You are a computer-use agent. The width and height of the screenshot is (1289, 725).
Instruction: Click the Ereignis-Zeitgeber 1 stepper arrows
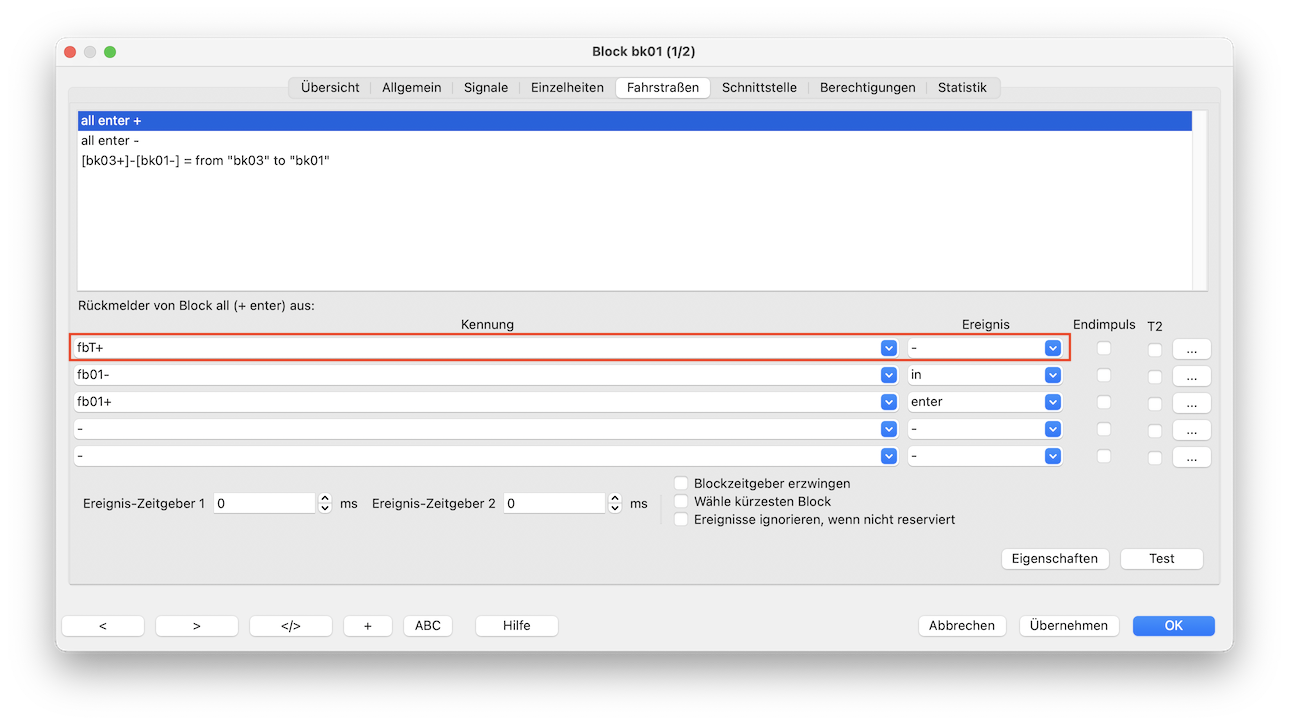tap(325, 504)
